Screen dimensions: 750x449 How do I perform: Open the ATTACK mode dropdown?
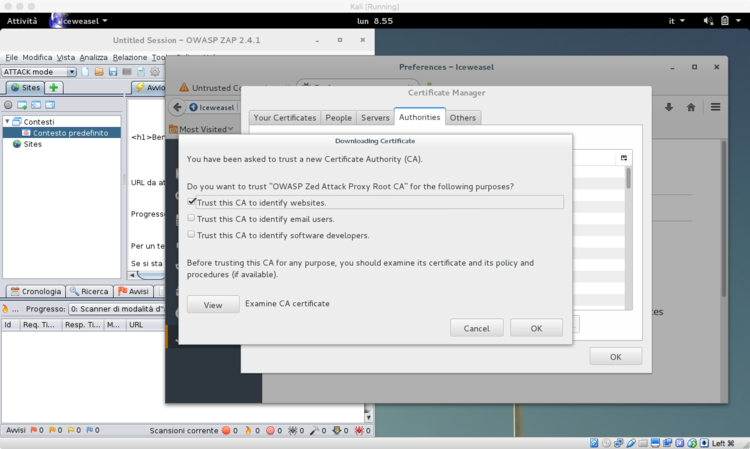click(71, 72)
